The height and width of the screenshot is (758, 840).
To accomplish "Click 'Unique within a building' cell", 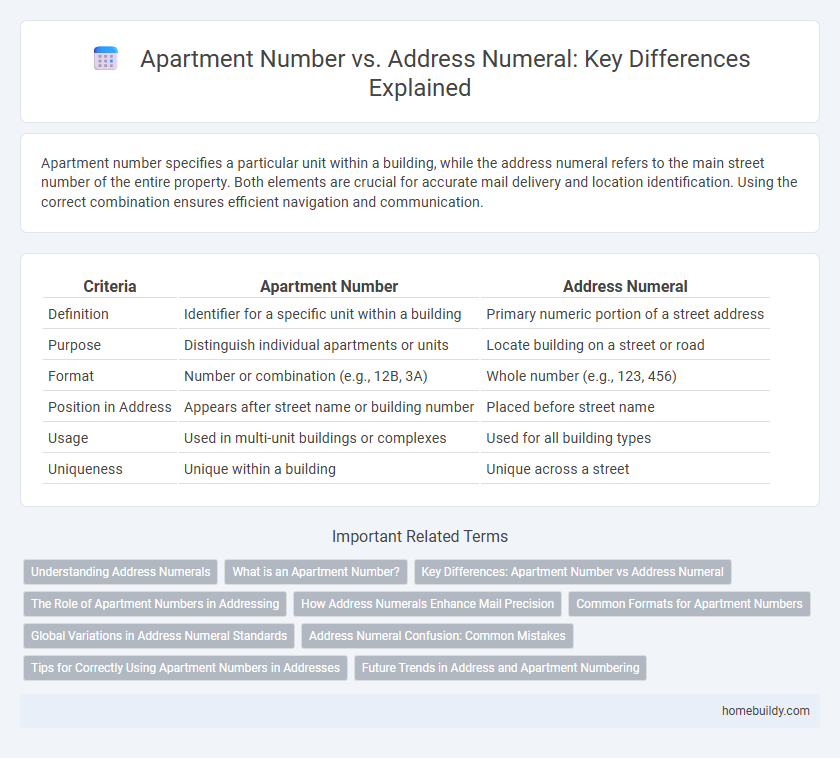I will pos(260,469).
